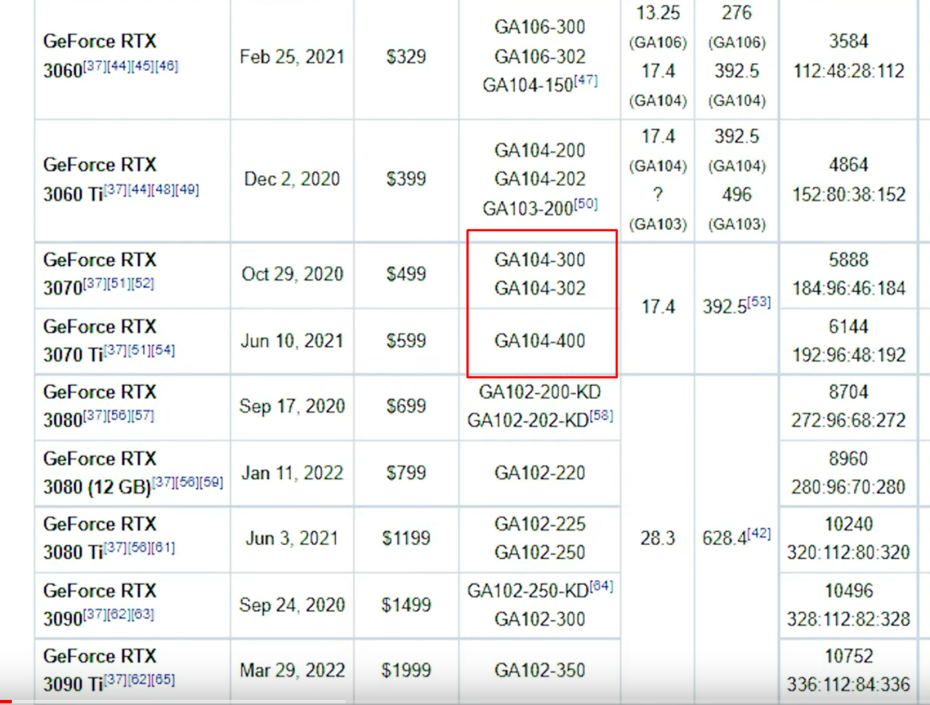Click the 336:112:84:336 core config text
Screen dimensions: 930x705
point(849,685)
